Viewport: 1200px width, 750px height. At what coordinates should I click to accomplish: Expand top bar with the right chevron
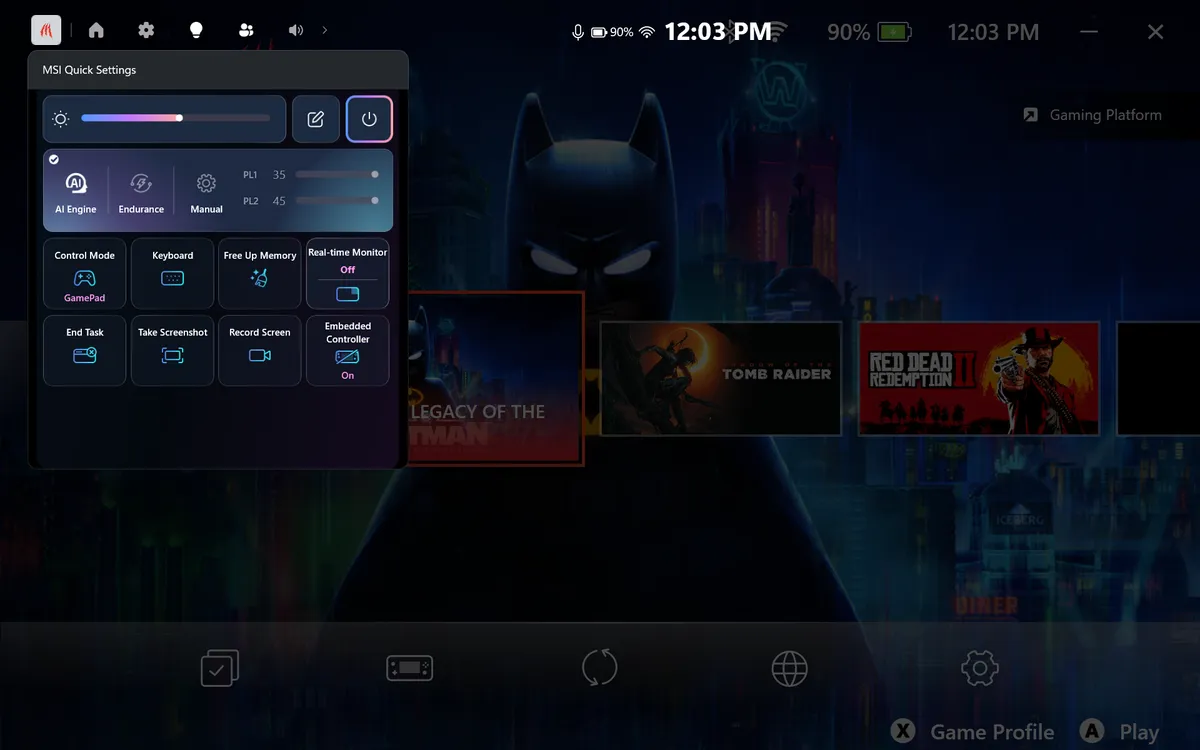point(325,30)
